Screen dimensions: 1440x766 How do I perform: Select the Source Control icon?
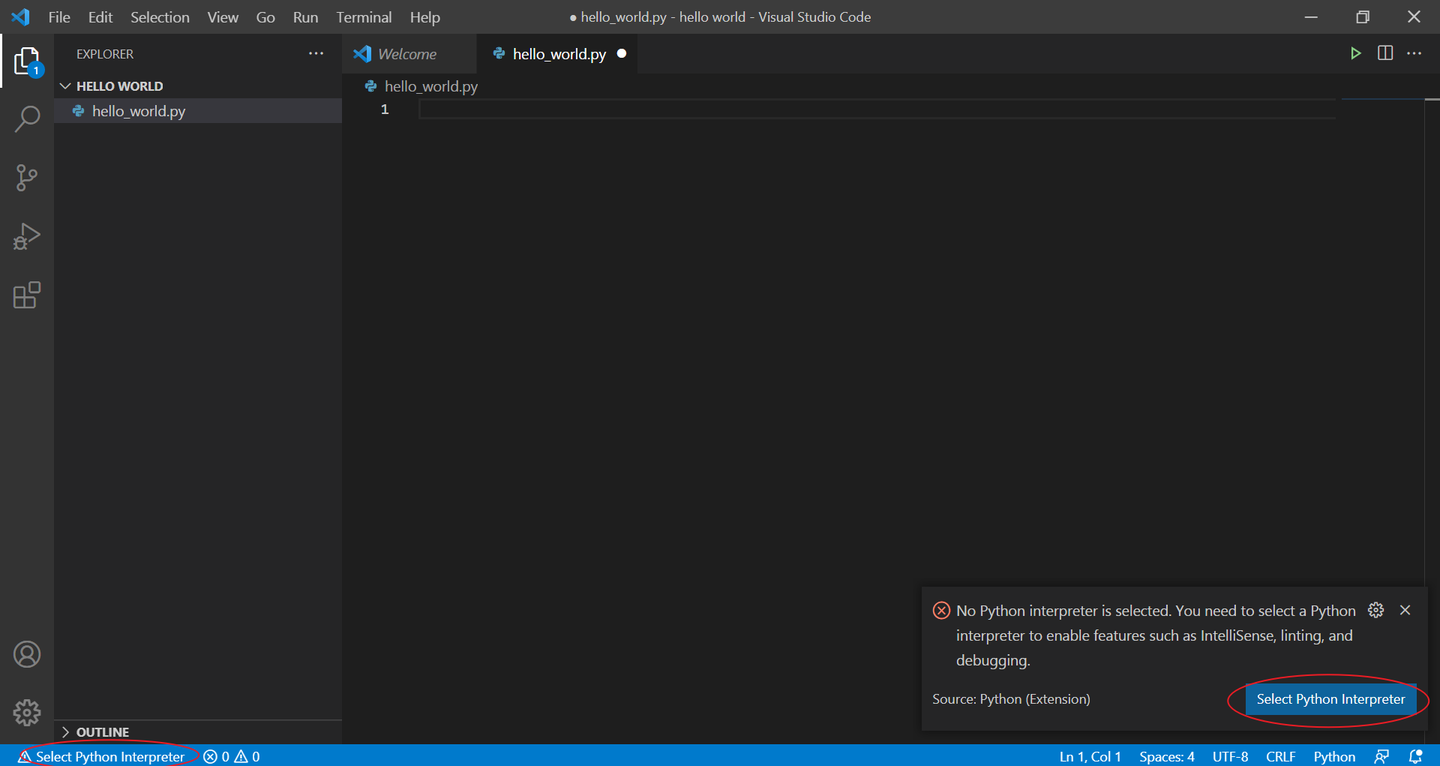(27, 177)
